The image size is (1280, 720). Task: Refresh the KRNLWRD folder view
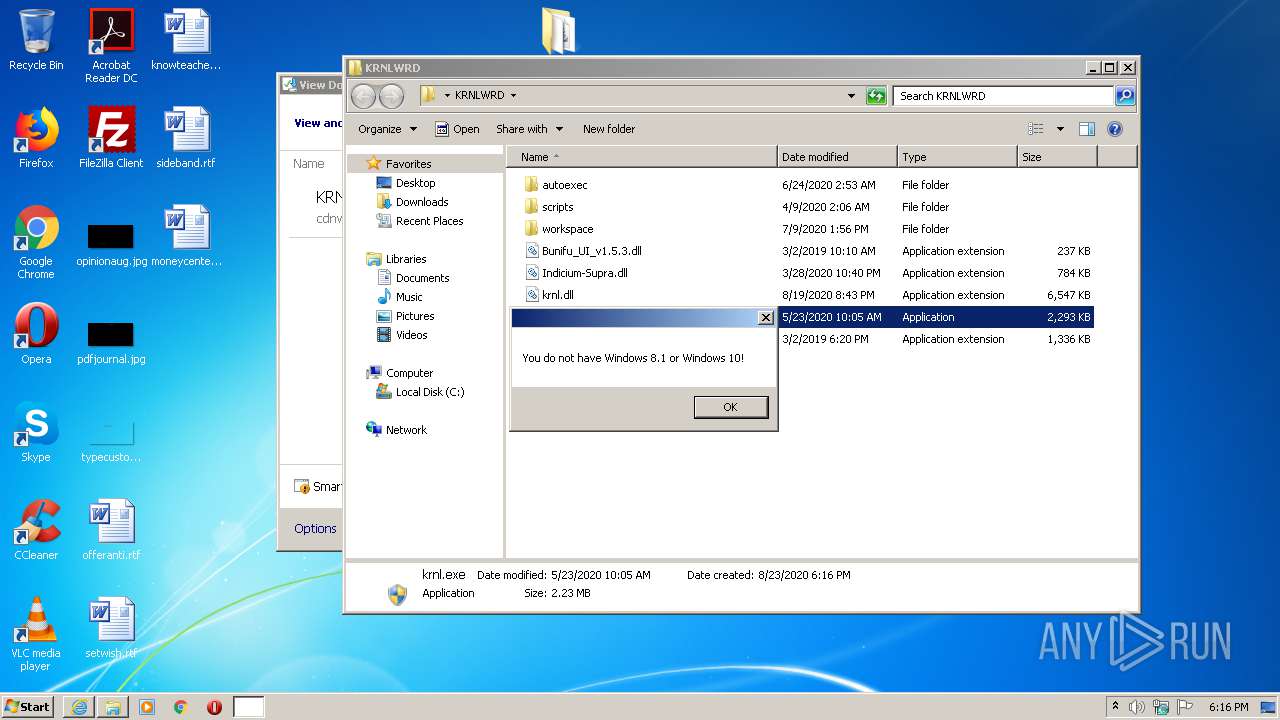click(876, 96)
